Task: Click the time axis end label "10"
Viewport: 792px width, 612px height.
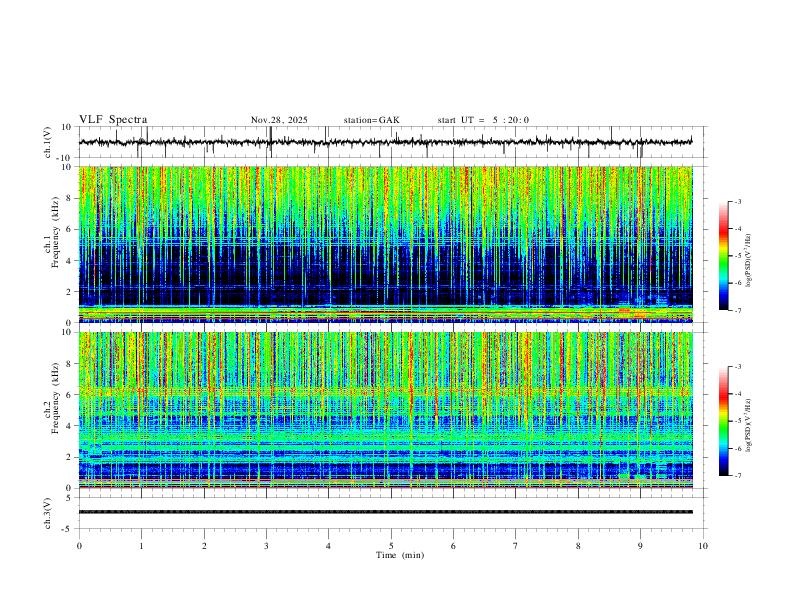Action: tap(703, 546)
